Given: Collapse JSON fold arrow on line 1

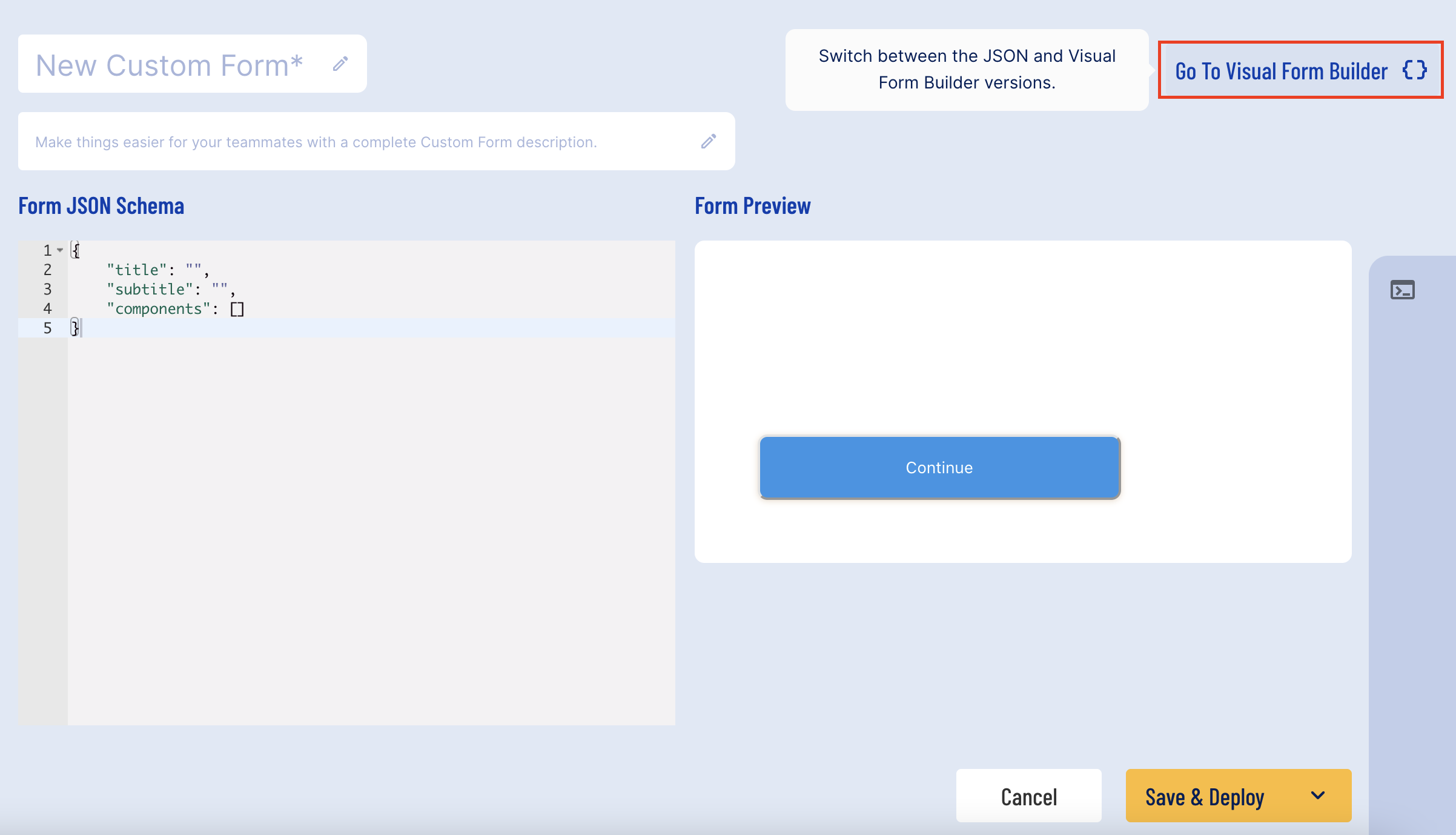Looking at the screenshot, I should tap(60, 250).
